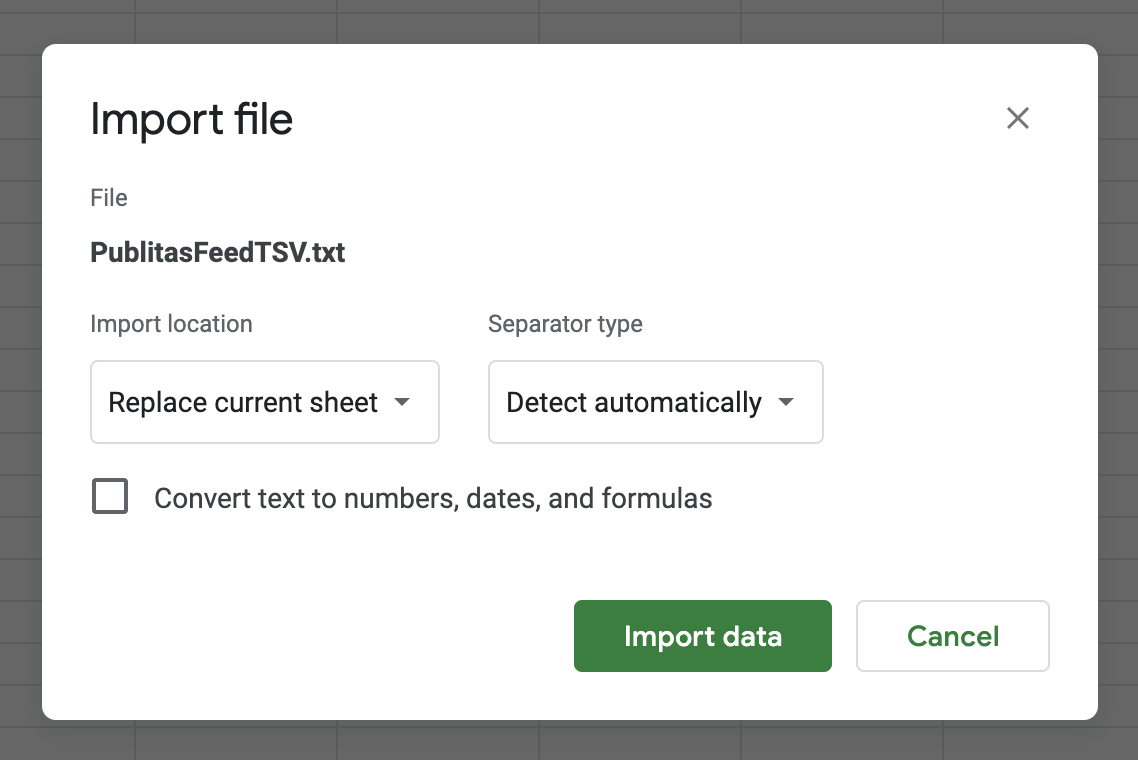
Task: Click the Import location label
Action: [x=171, y=324]
